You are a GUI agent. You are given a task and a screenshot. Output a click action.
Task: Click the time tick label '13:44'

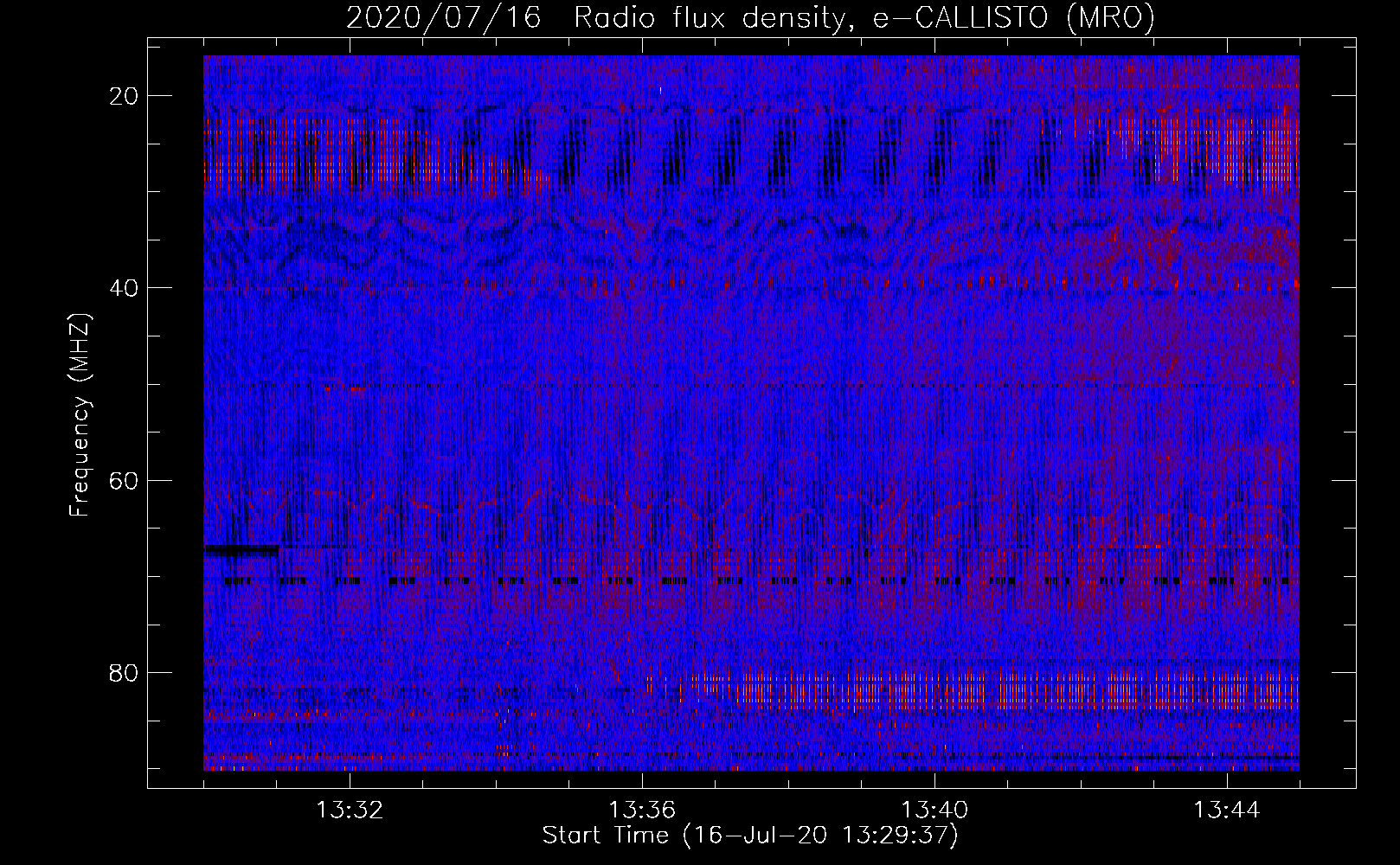[x=1227, y=811]
